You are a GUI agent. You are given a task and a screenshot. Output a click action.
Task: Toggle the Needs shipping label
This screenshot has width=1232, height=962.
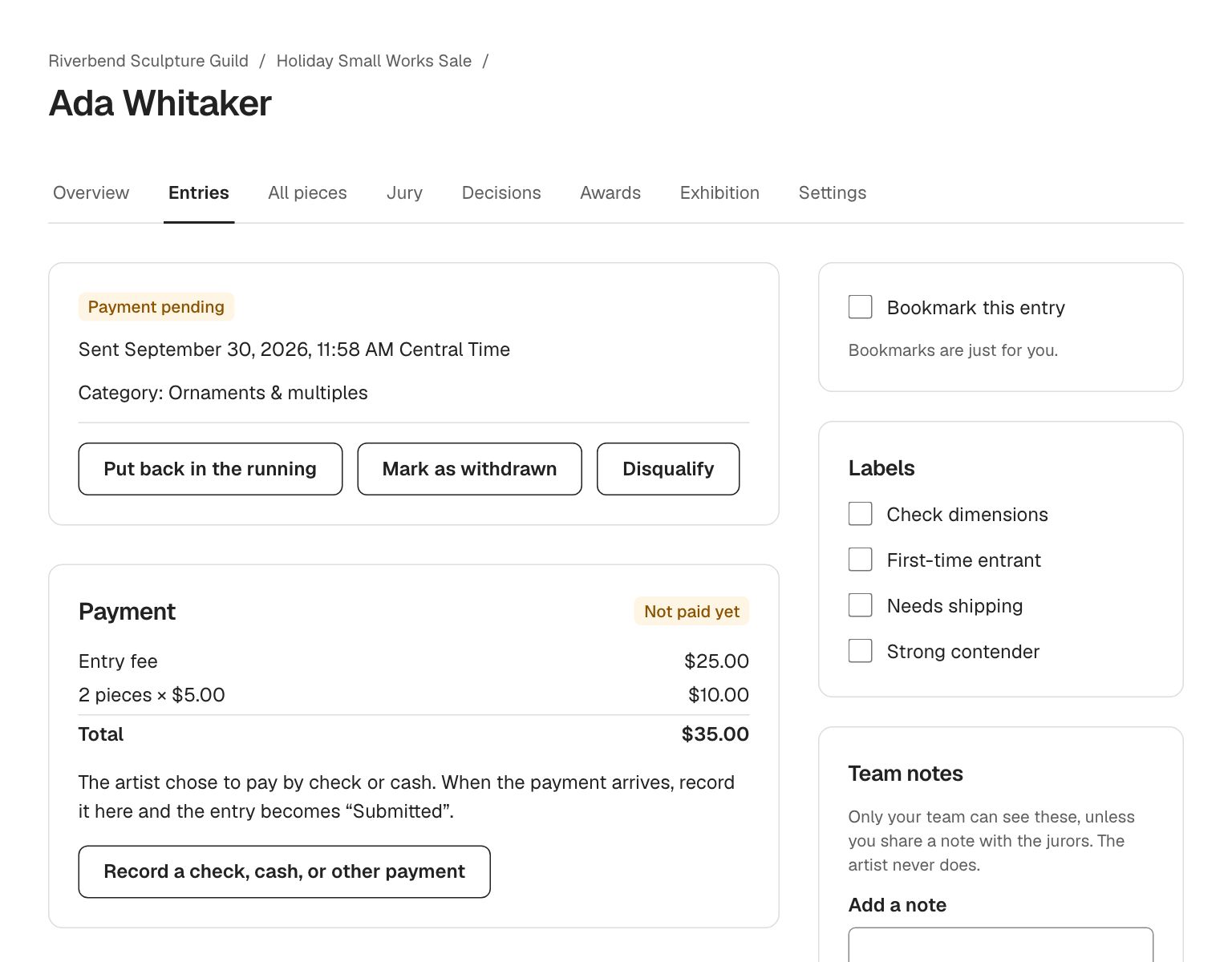861,605
